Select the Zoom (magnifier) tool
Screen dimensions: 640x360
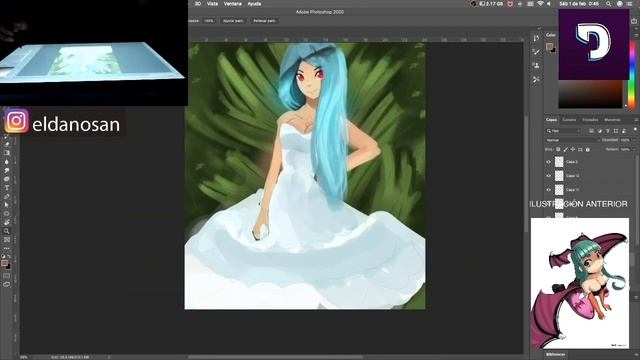pyautogui.click(x=7, y=231)
